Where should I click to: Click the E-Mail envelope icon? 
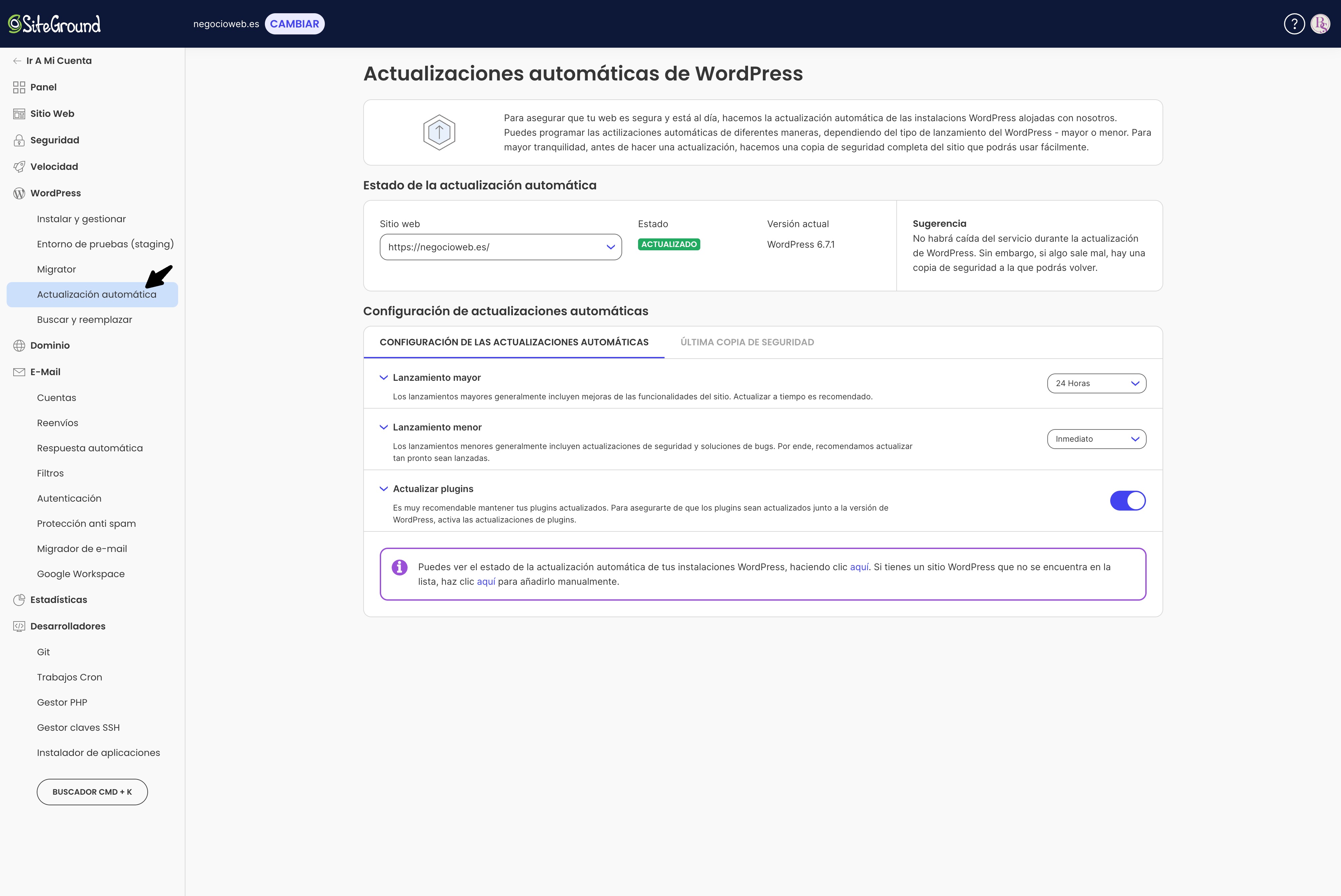click(19, 372)
